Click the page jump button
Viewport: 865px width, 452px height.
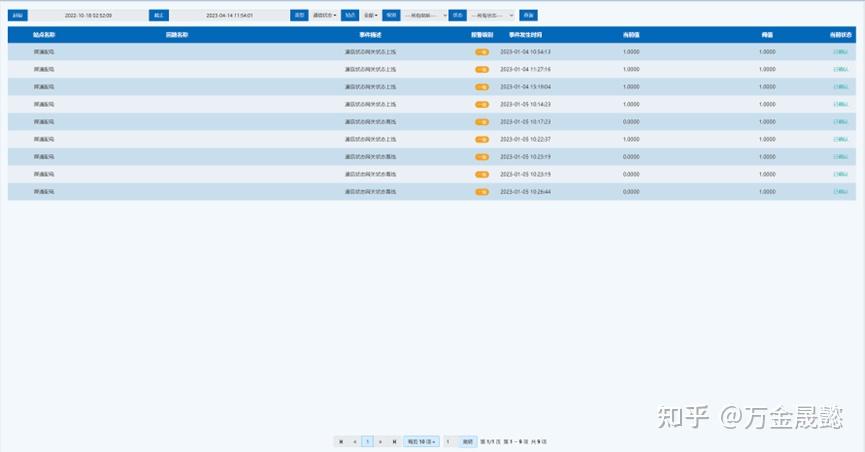467,441
